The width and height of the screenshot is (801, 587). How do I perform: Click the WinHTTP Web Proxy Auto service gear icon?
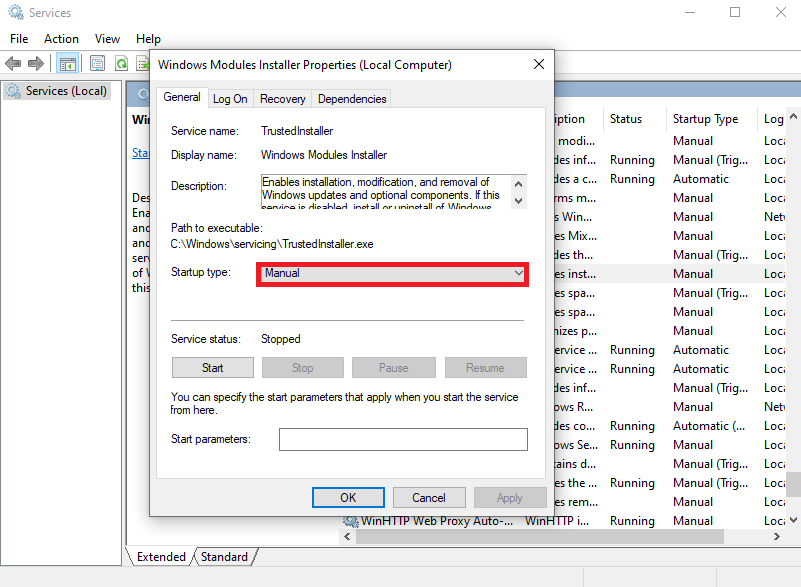click(x=350, y=521)
